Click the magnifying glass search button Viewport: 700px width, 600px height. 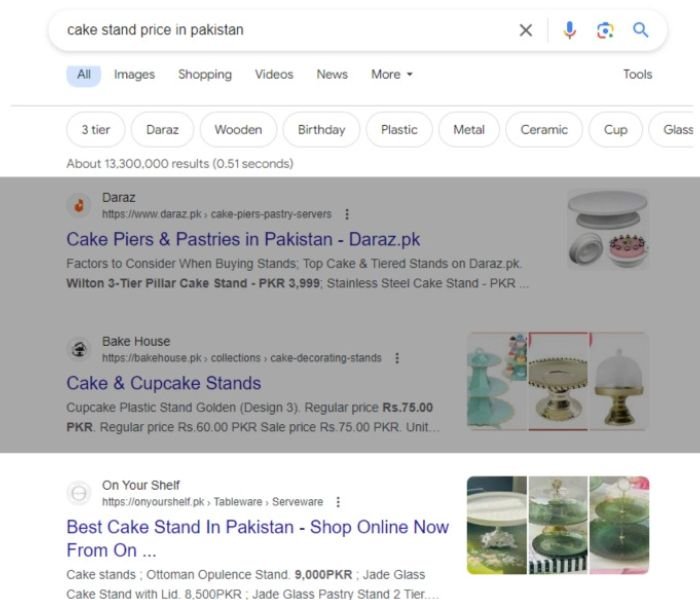point(641,30)
